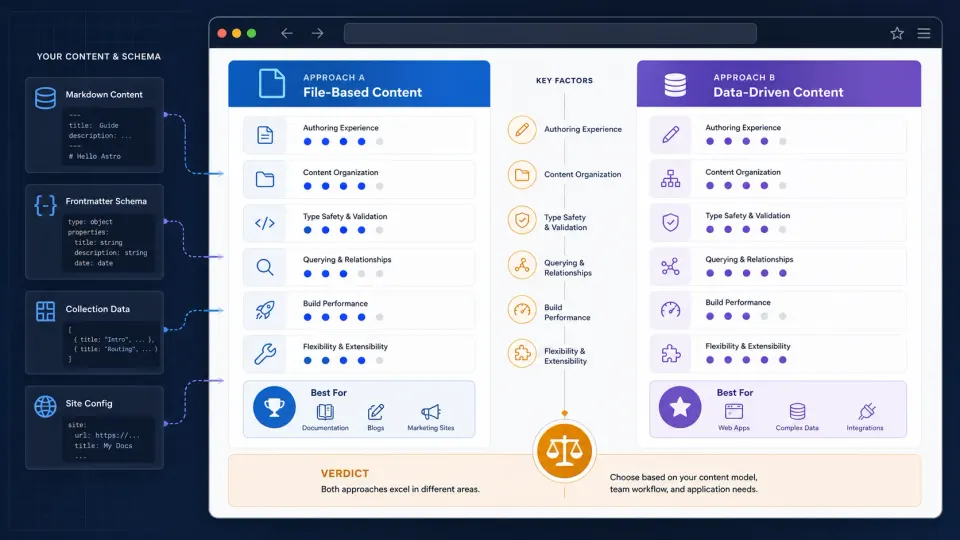
Task: Click Approach B Querying network icon
Action: (x=670, y=266)
